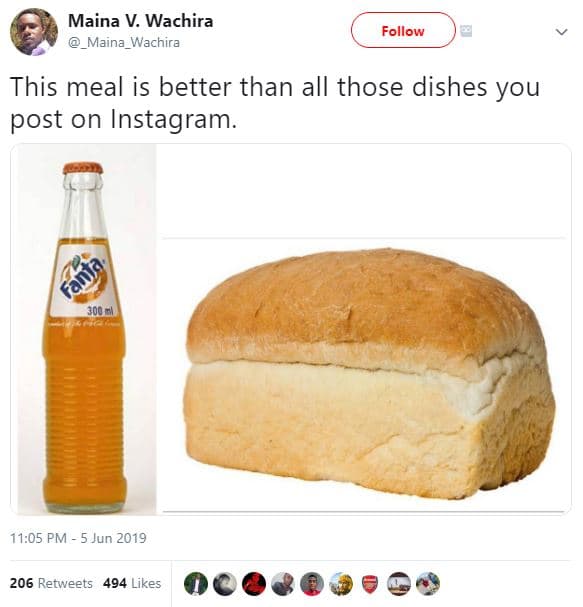Click the eighth liker avatar
Screen dimensions: 583x607
[399, 583]
